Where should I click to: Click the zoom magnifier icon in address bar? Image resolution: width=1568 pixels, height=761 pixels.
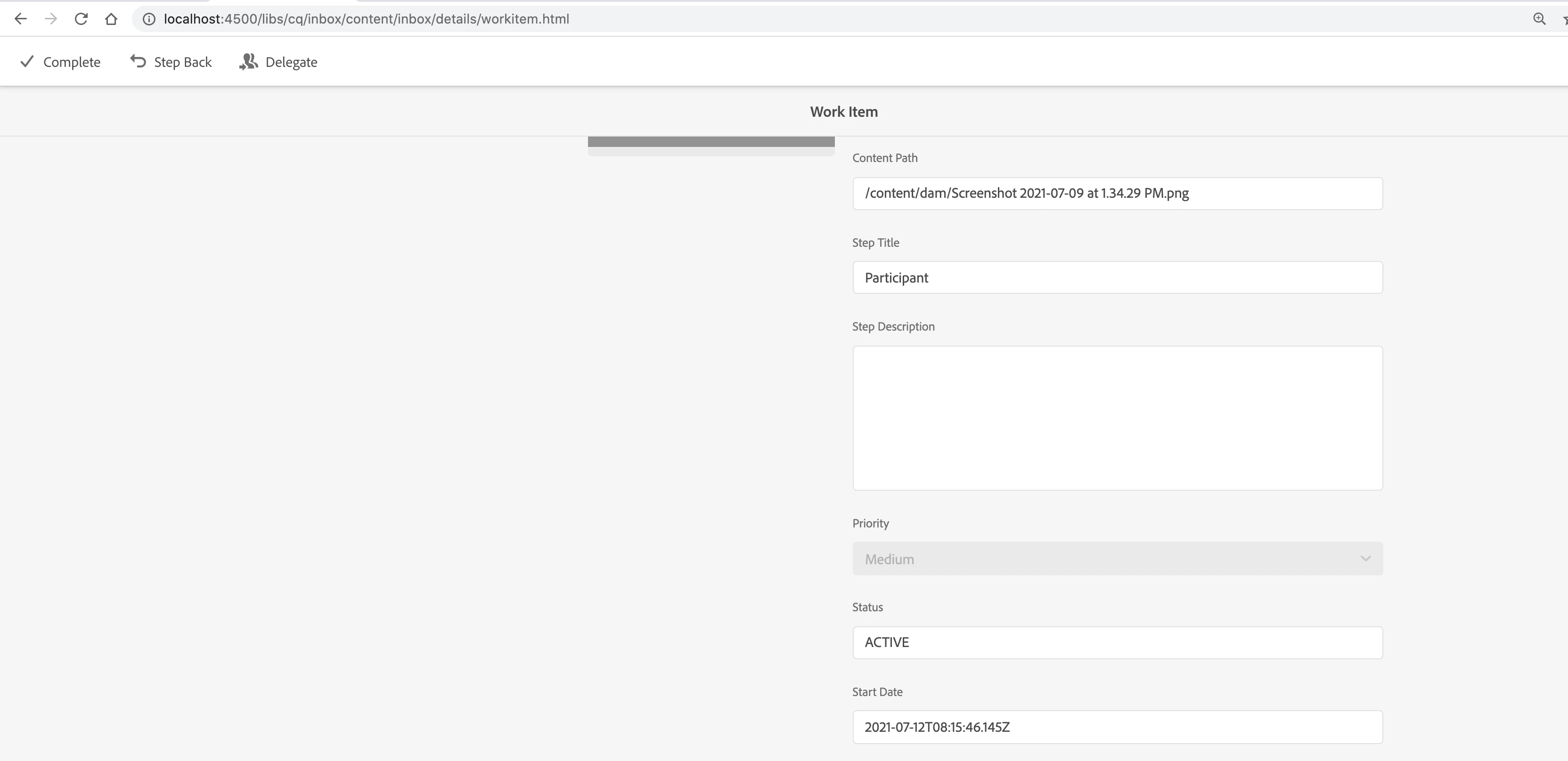(1539, 19)
